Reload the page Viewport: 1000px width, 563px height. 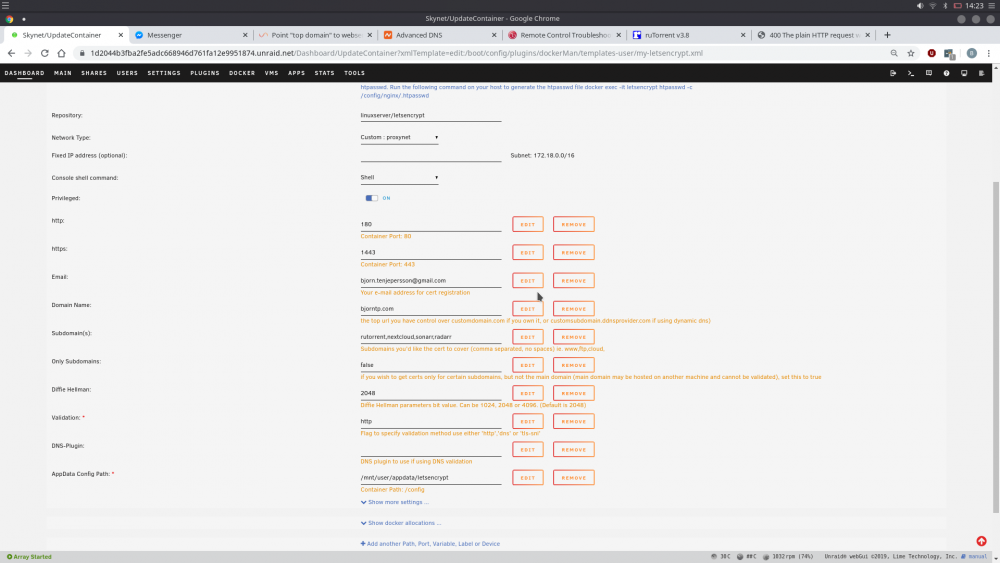coord(45,54)
